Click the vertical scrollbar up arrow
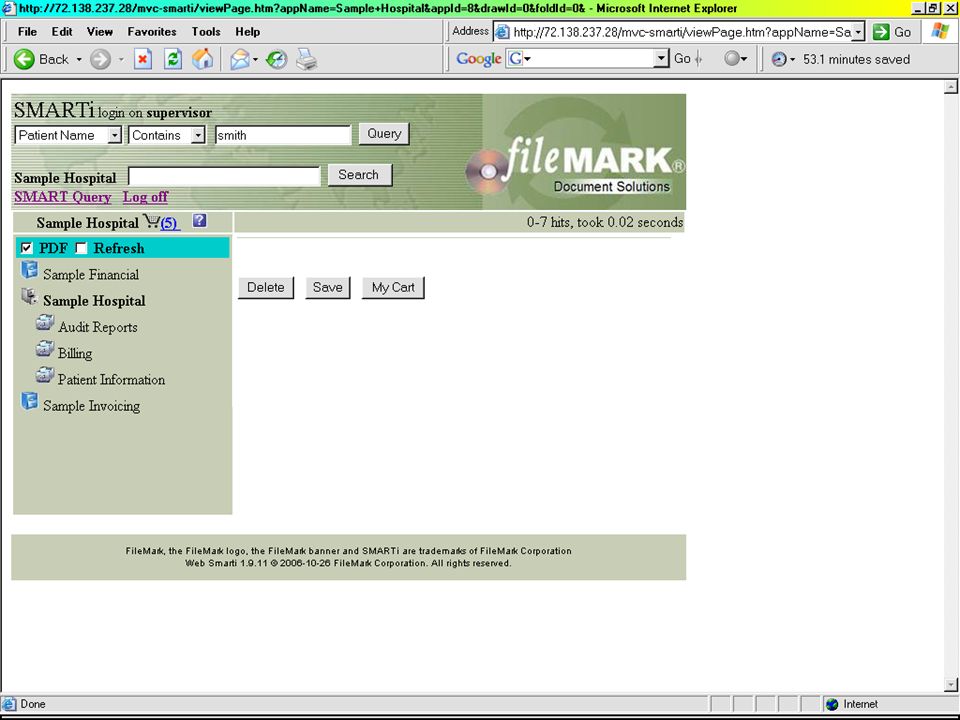960x720 pixels. tap(950, 87)
